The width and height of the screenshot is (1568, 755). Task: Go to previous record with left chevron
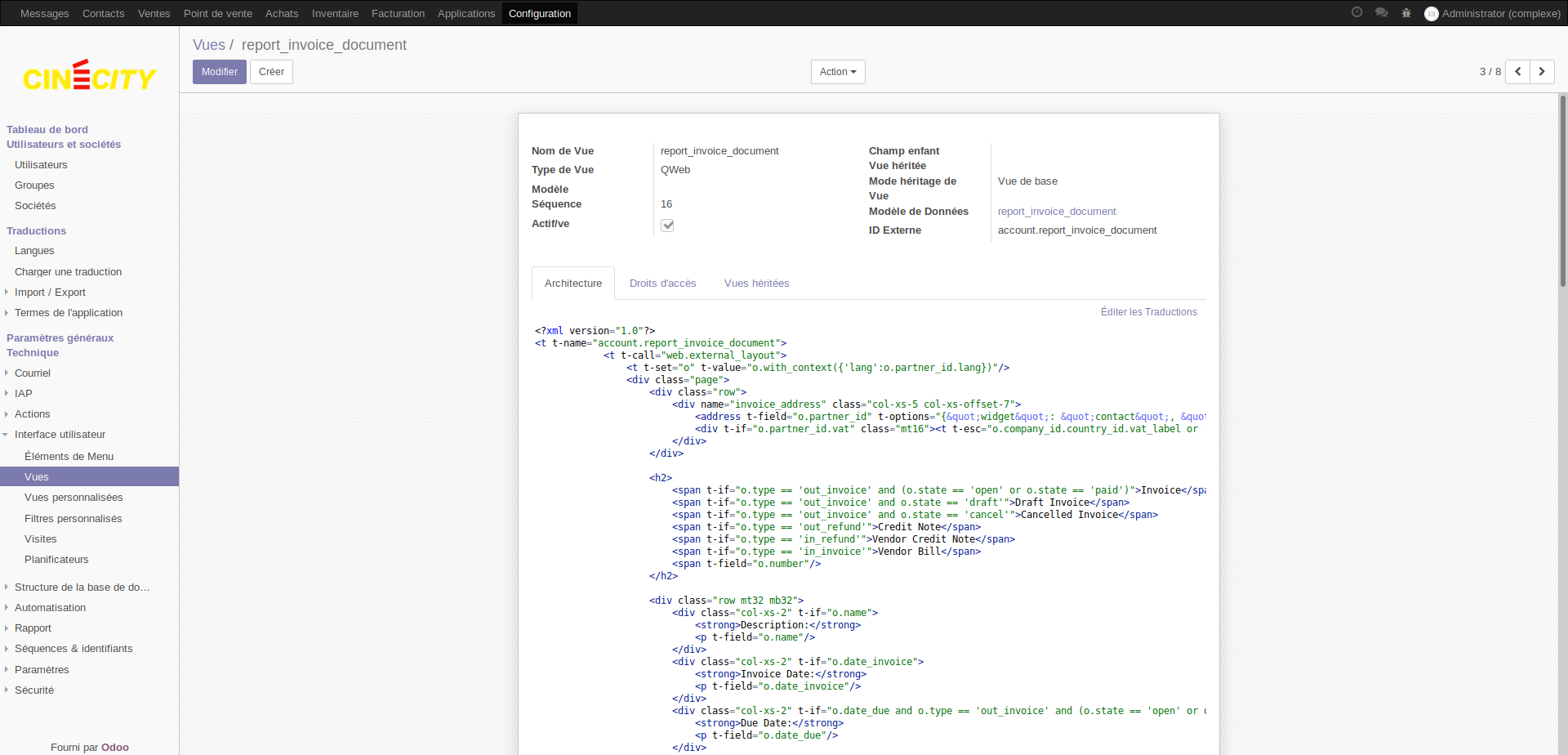tap(1517, 72)
